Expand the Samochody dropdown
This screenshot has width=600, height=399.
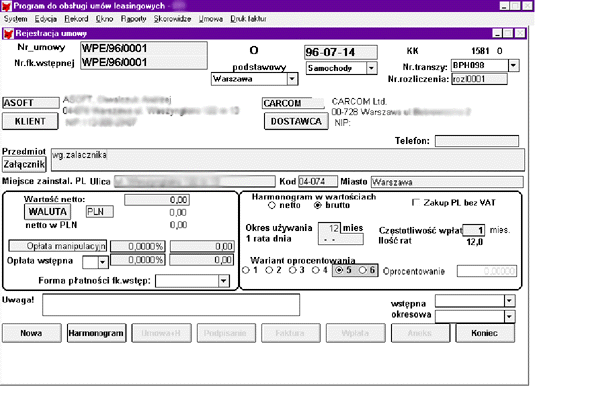coord(371,68)
